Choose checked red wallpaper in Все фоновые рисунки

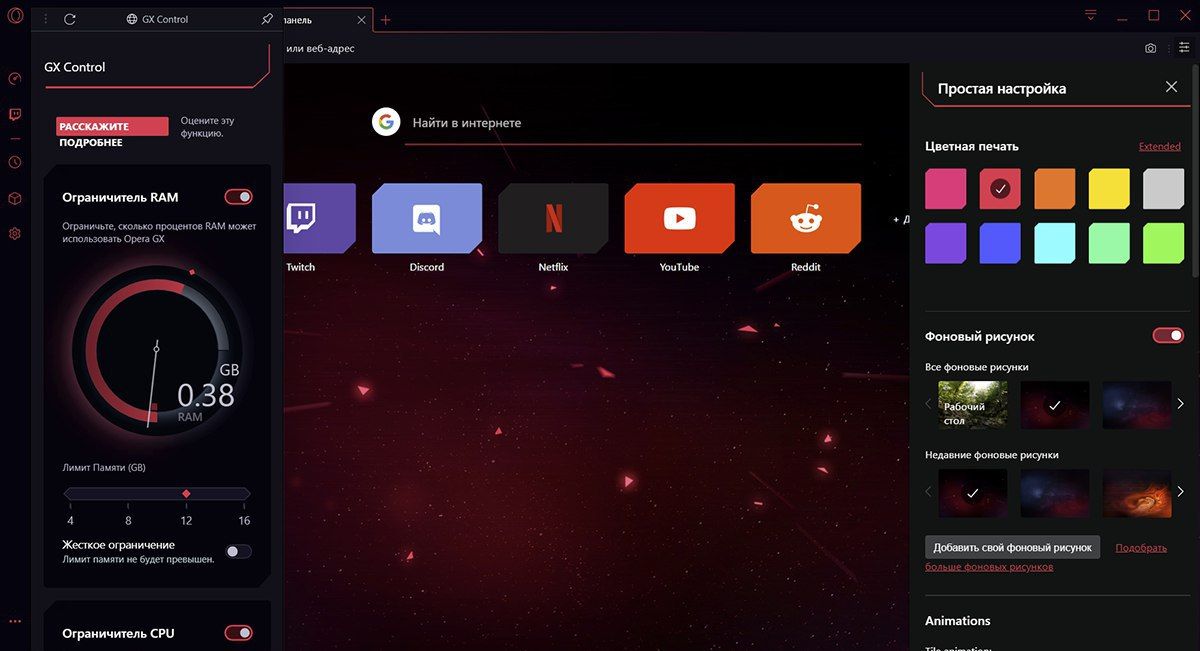1054,405
